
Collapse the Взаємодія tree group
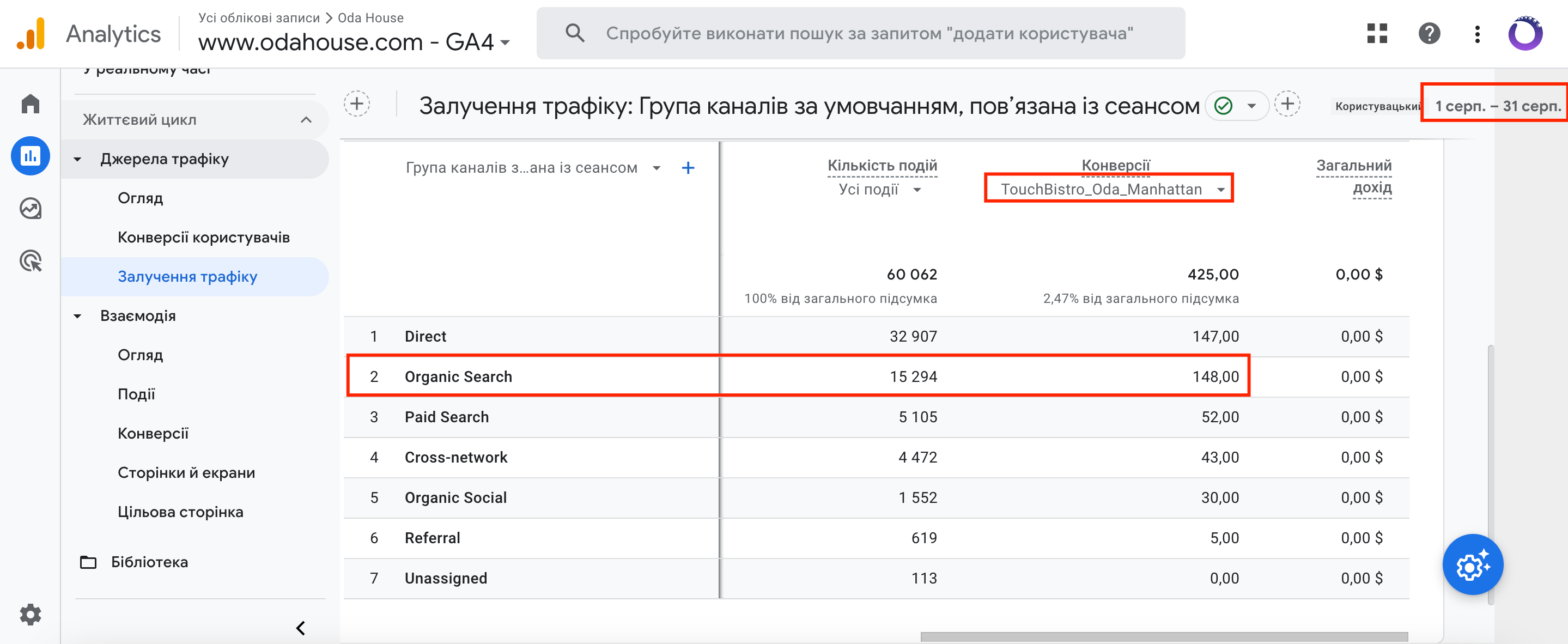point(77,317)
